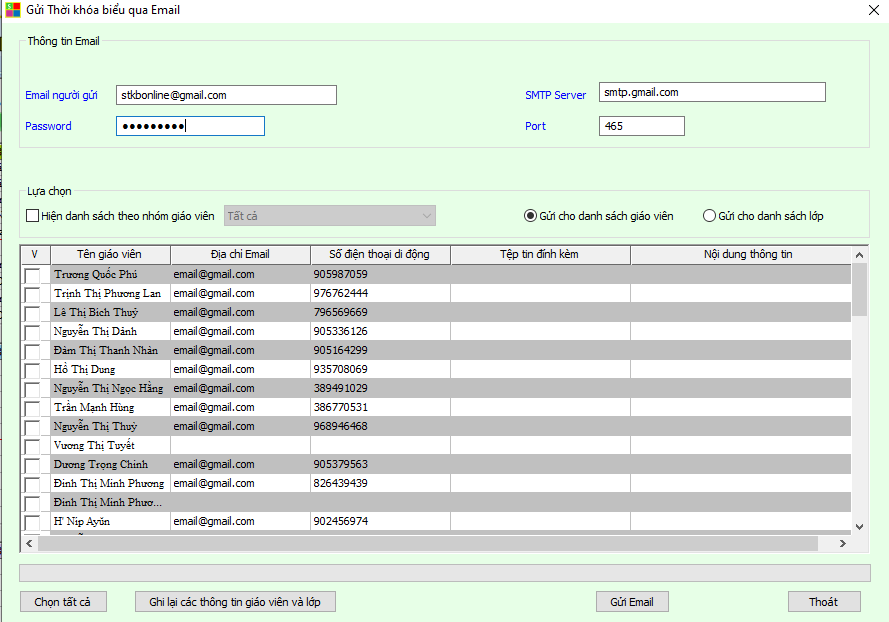Check the row for Hồ Thị Dung
The image size is (889, 622).
pyautogui.click(x=33, y=370)
